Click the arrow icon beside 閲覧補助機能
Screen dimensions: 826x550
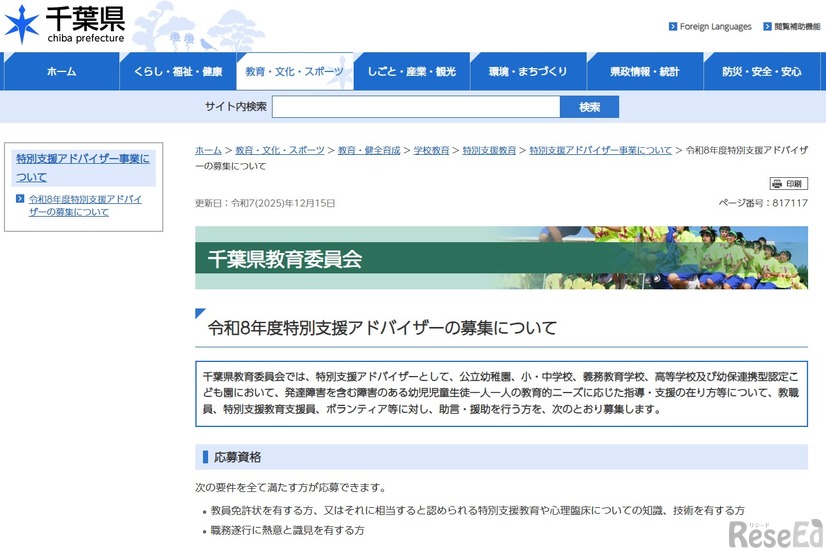[768, 26]
